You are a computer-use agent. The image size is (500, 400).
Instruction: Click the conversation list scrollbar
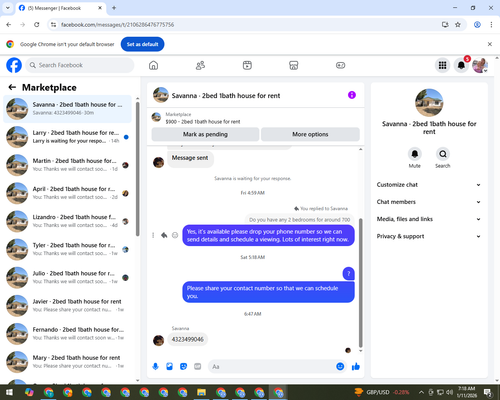(x=138, y=169)
